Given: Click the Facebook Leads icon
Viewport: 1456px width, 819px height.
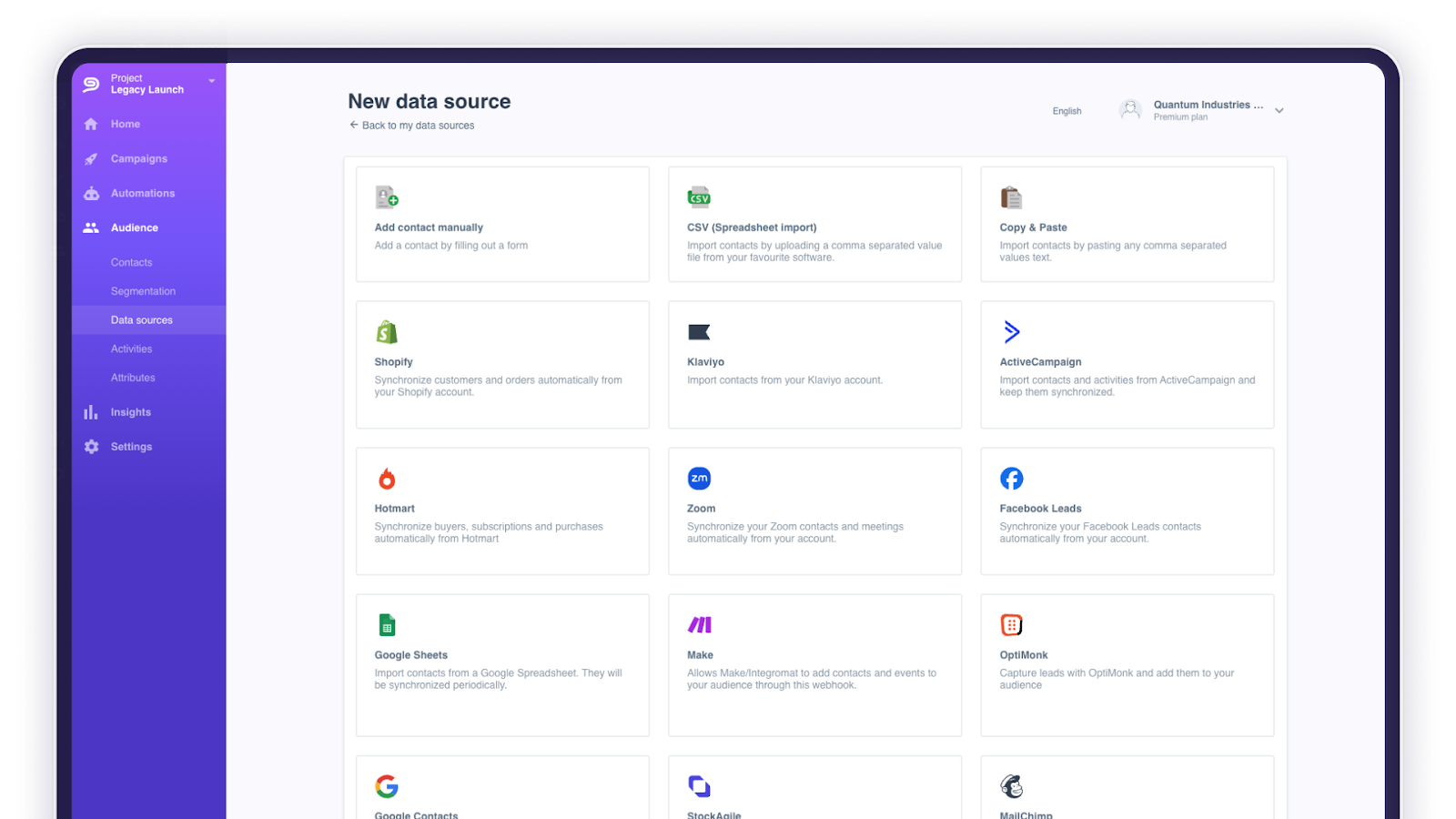Looking at the screenshot, I should tap(1011, 478).
